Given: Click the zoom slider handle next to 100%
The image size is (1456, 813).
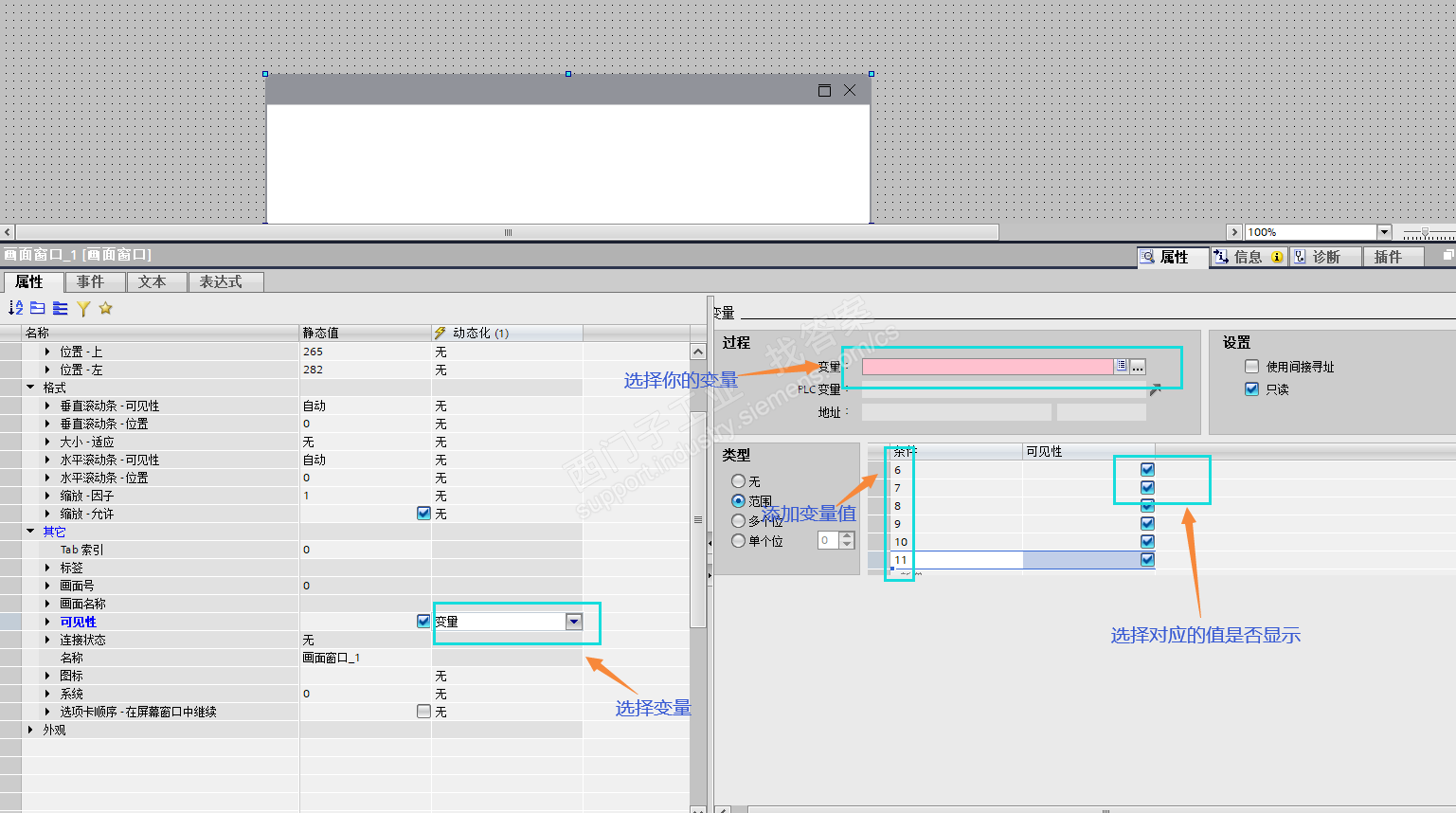Looking at the screenshot, I should [x=1425, y=232].
